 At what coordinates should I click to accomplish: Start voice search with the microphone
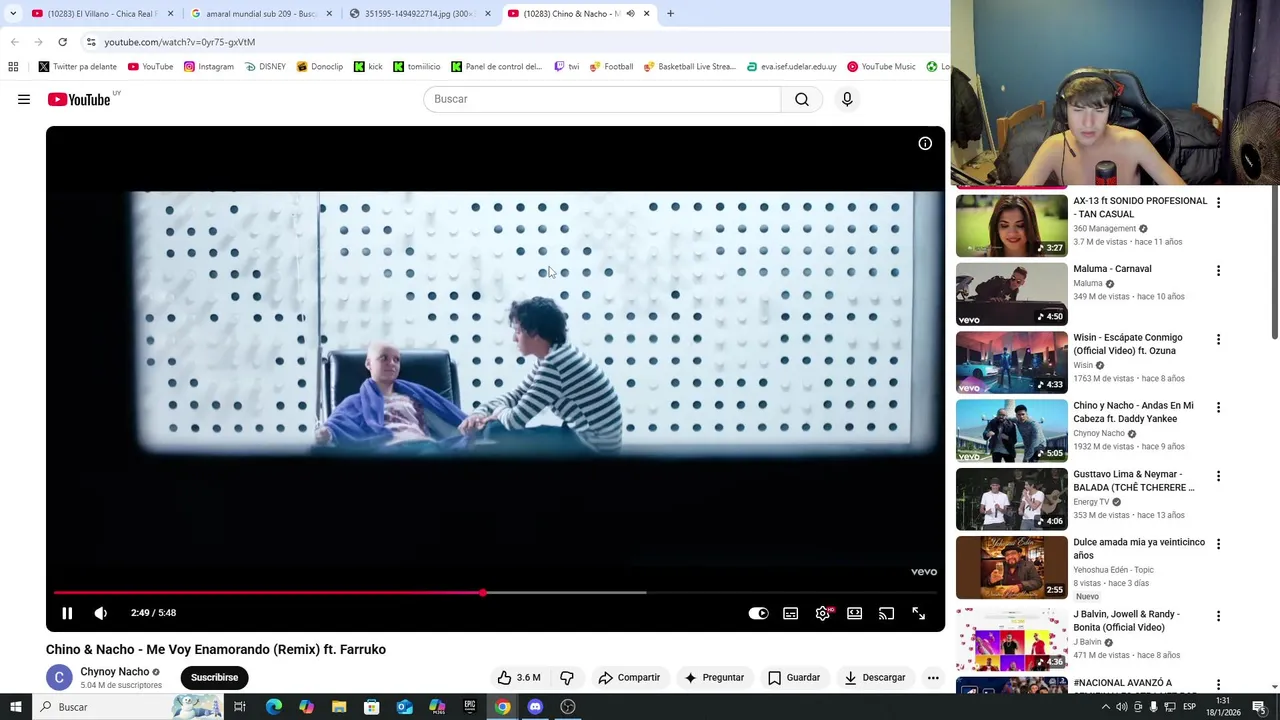[x=847, y=99]
